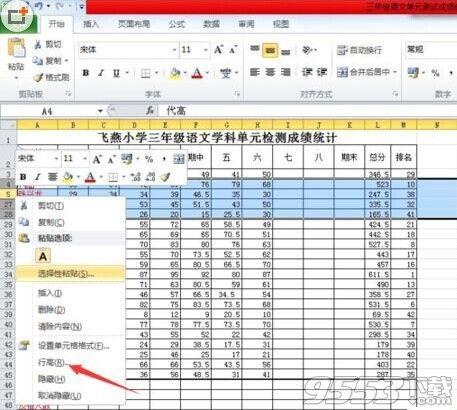Choose 行高(R)... in context menu
The height and width of the screenshot is (410, 457).
coord(71,362)
